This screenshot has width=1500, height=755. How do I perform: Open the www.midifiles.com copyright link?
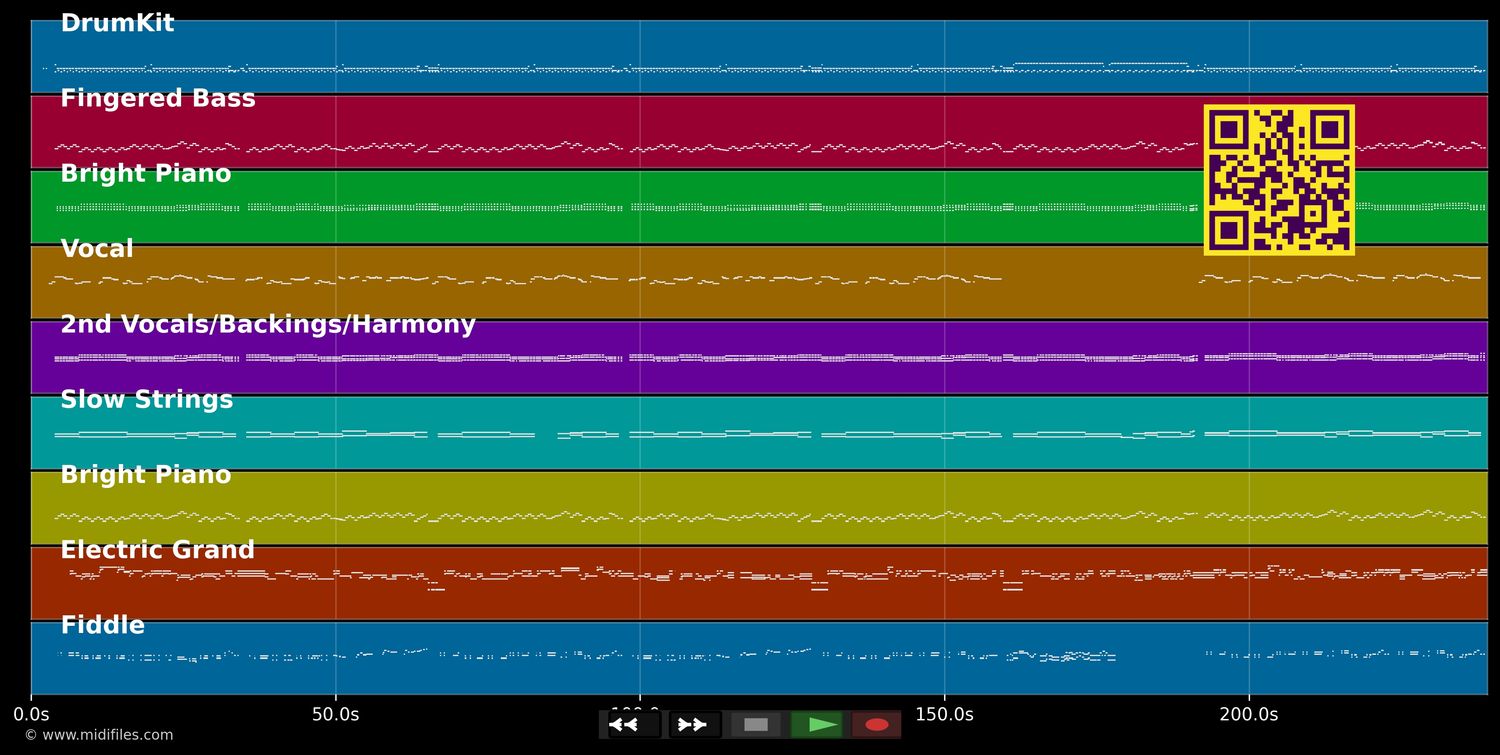[x=99, y=735]
